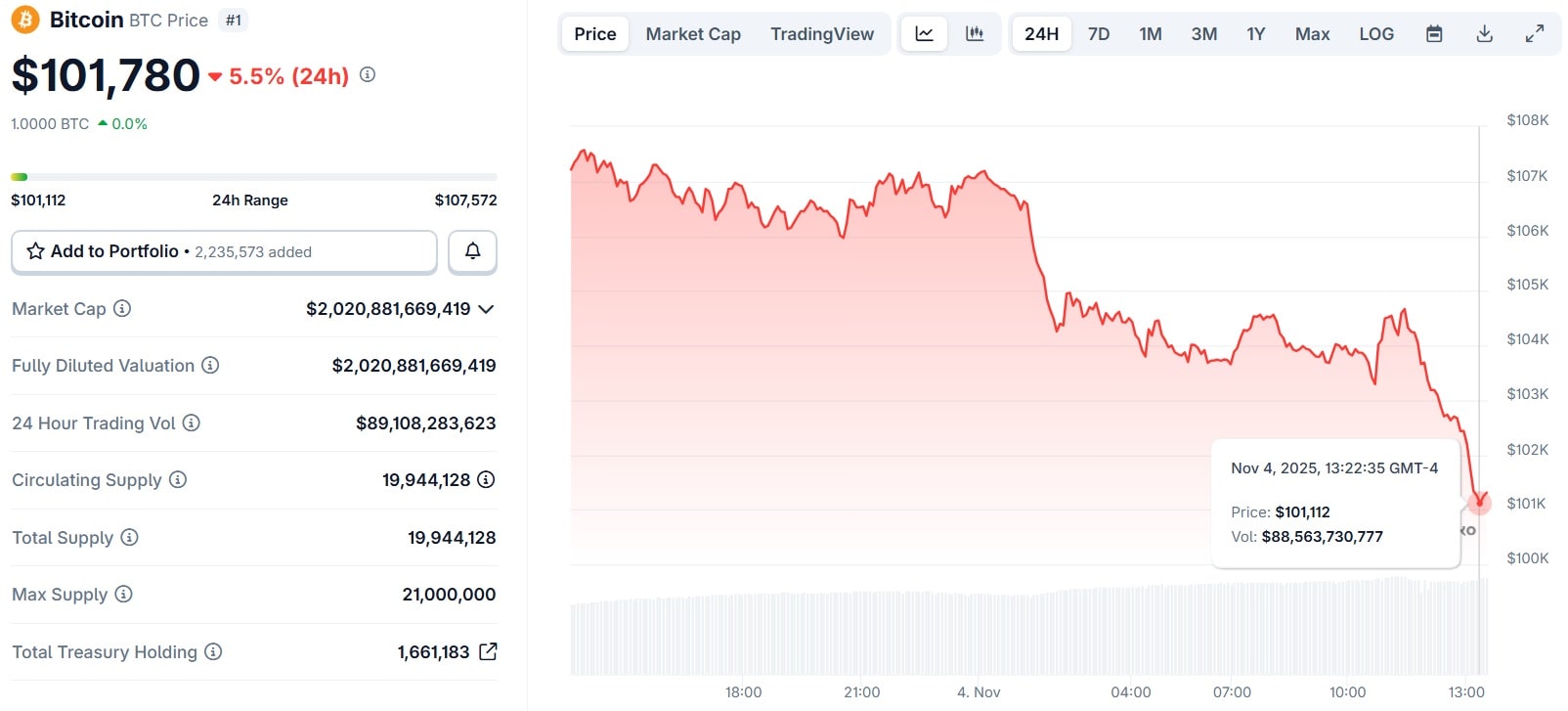The image size is (1568, 711).
Task: Click the price alert bell icon
Action: pyautogui.click(x=472, y=251)
